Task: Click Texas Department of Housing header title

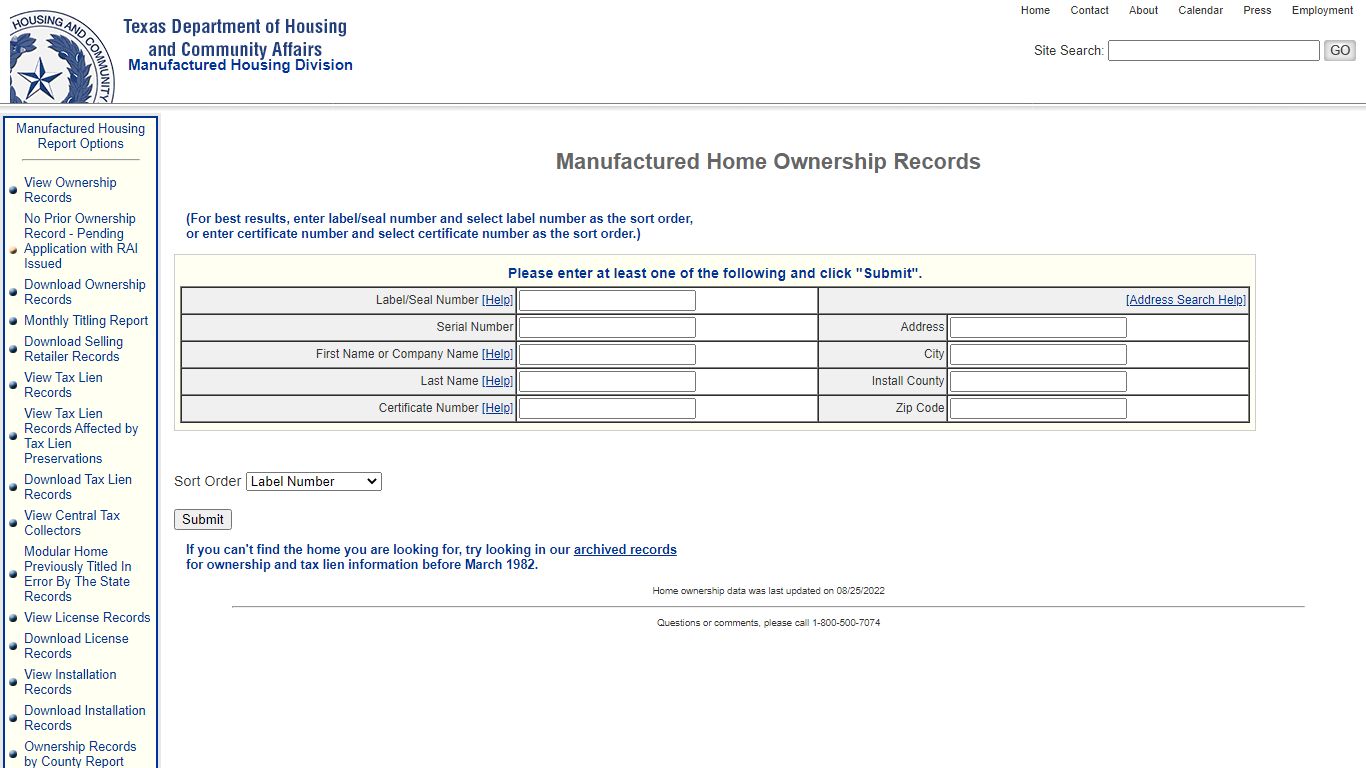Action: tap(235, 38)
